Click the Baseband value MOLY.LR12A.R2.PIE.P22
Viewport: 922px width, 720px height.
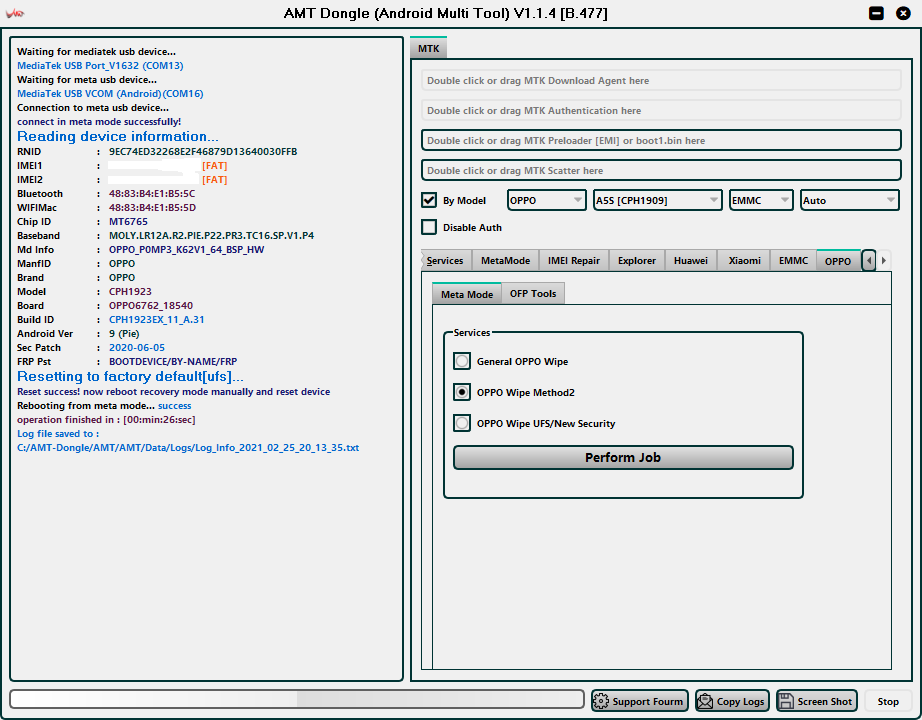point(211,235)
